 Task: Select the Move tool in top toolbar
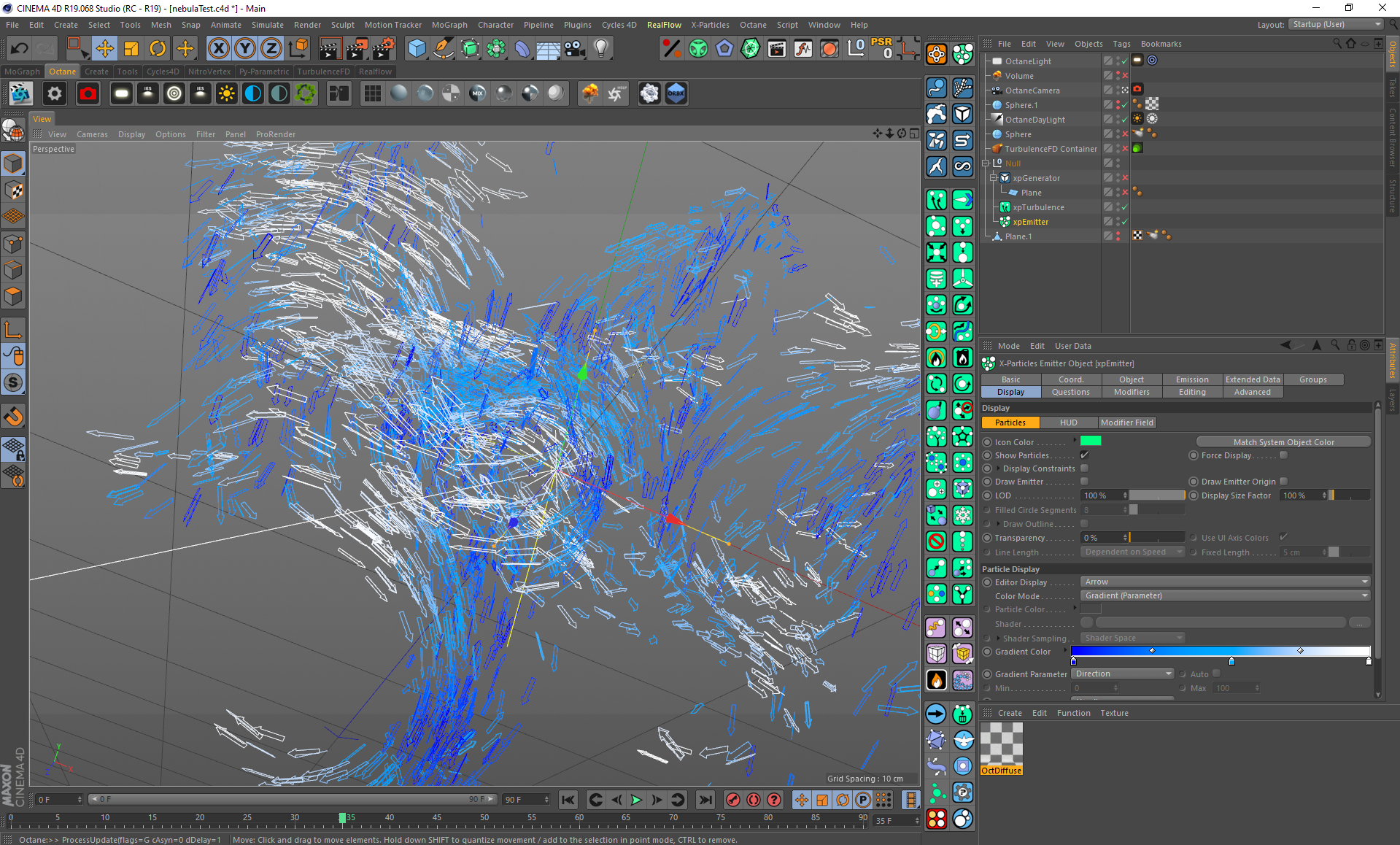pyautogui.click(x=104, y=49)
